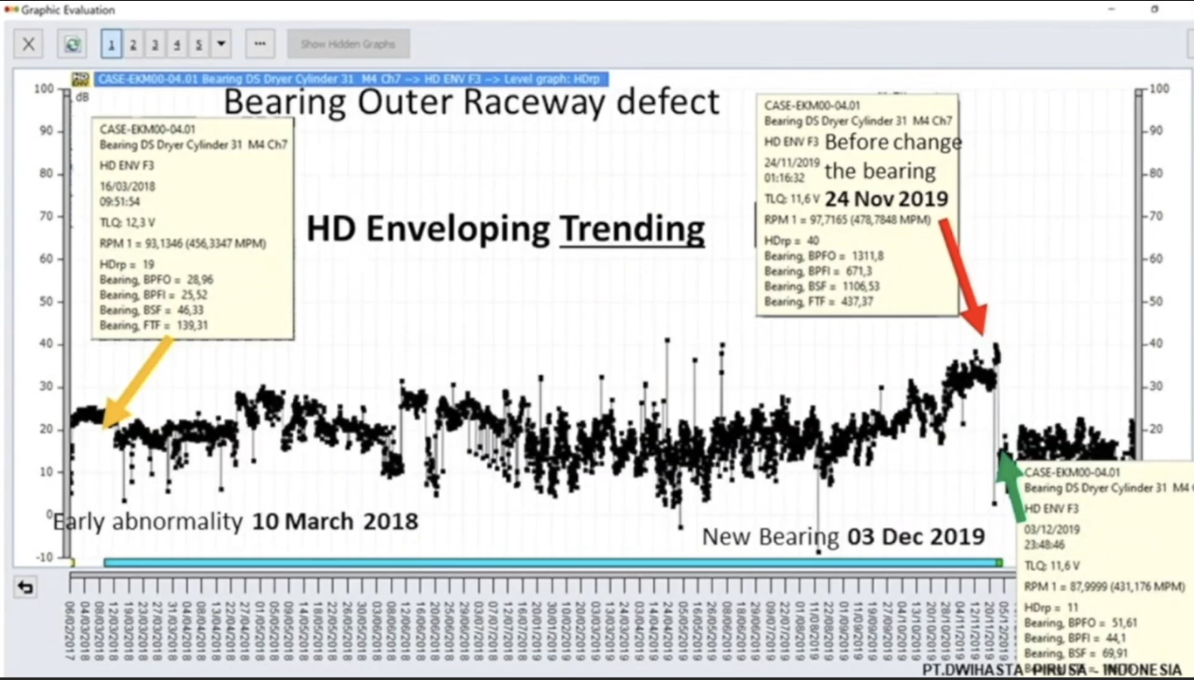The height and width of the screenshot is (680, 1194).
Task: Maximize the Graphic Evaluation window
Action: 1155,9
